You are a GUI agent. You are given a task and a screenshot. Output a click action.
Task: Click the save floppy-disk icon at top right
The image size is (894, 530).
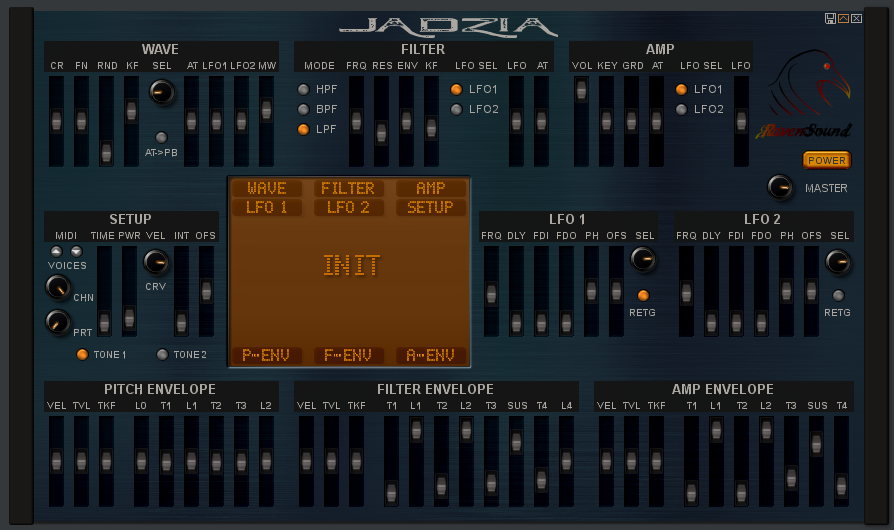pyautogui.click(x=830, y=18)
